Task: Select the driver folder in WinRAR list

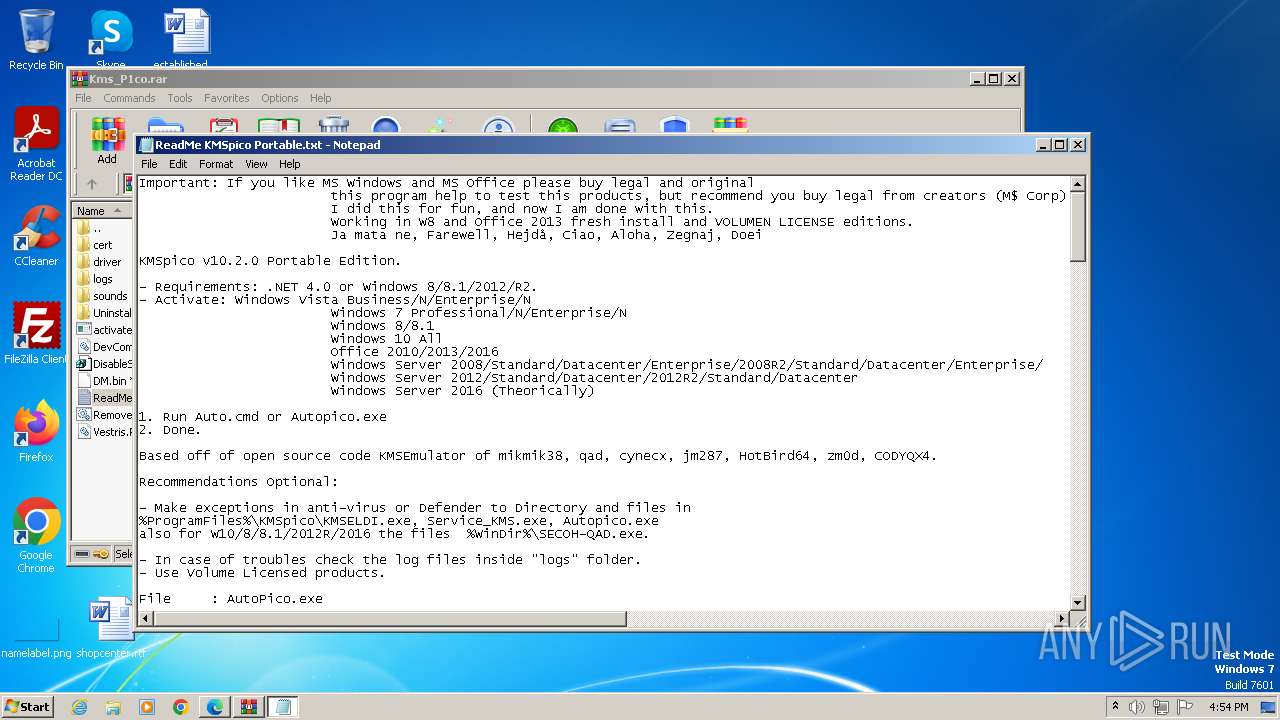Action: [x=107, y=262]
